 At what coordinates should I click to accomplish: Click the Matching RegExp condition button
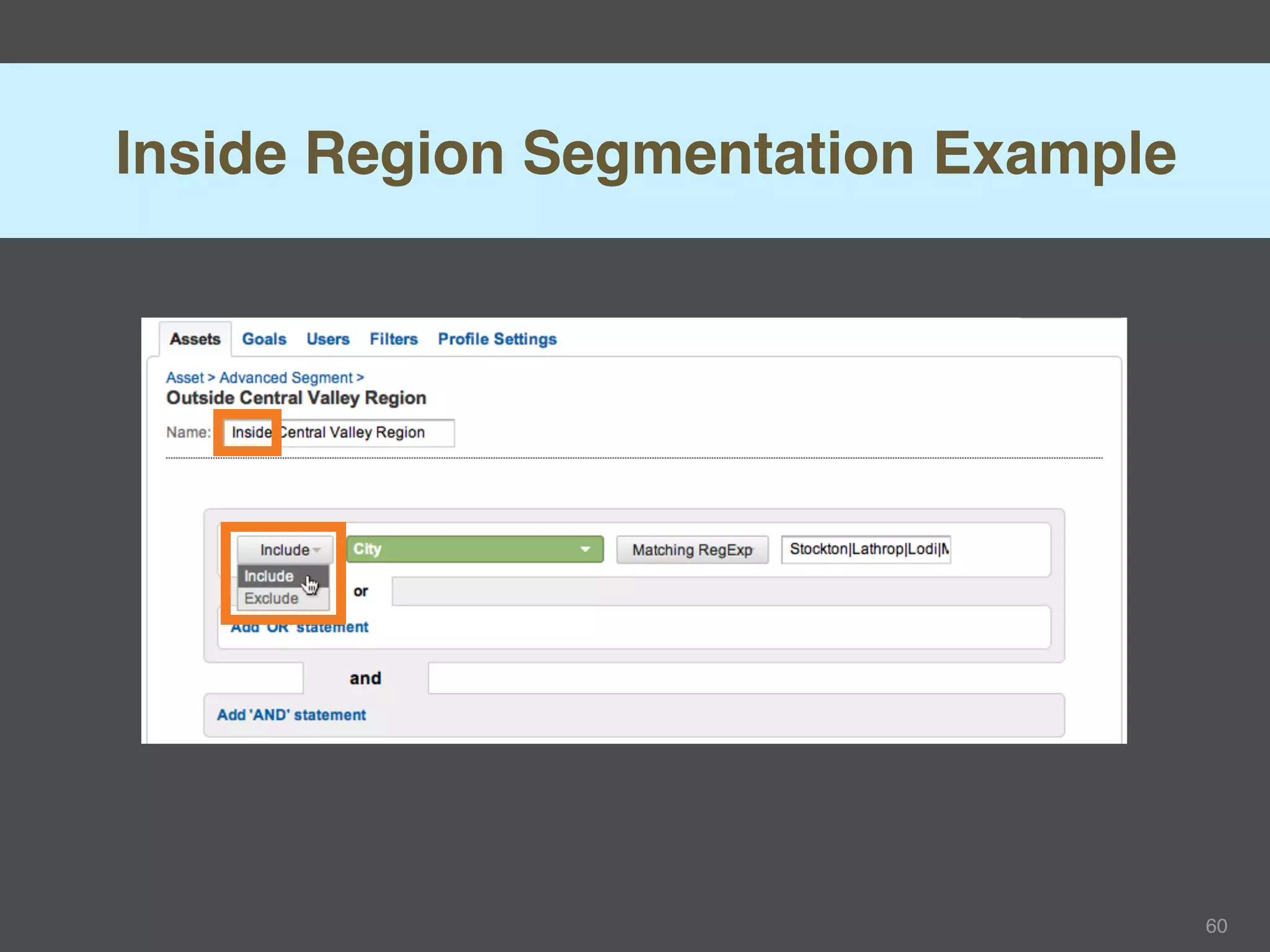(x=693, y=550)
